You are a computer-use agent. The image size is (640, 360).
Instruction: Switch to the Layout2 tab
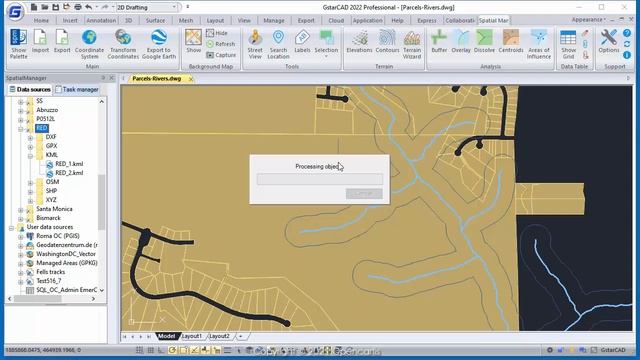coord(220,336)
